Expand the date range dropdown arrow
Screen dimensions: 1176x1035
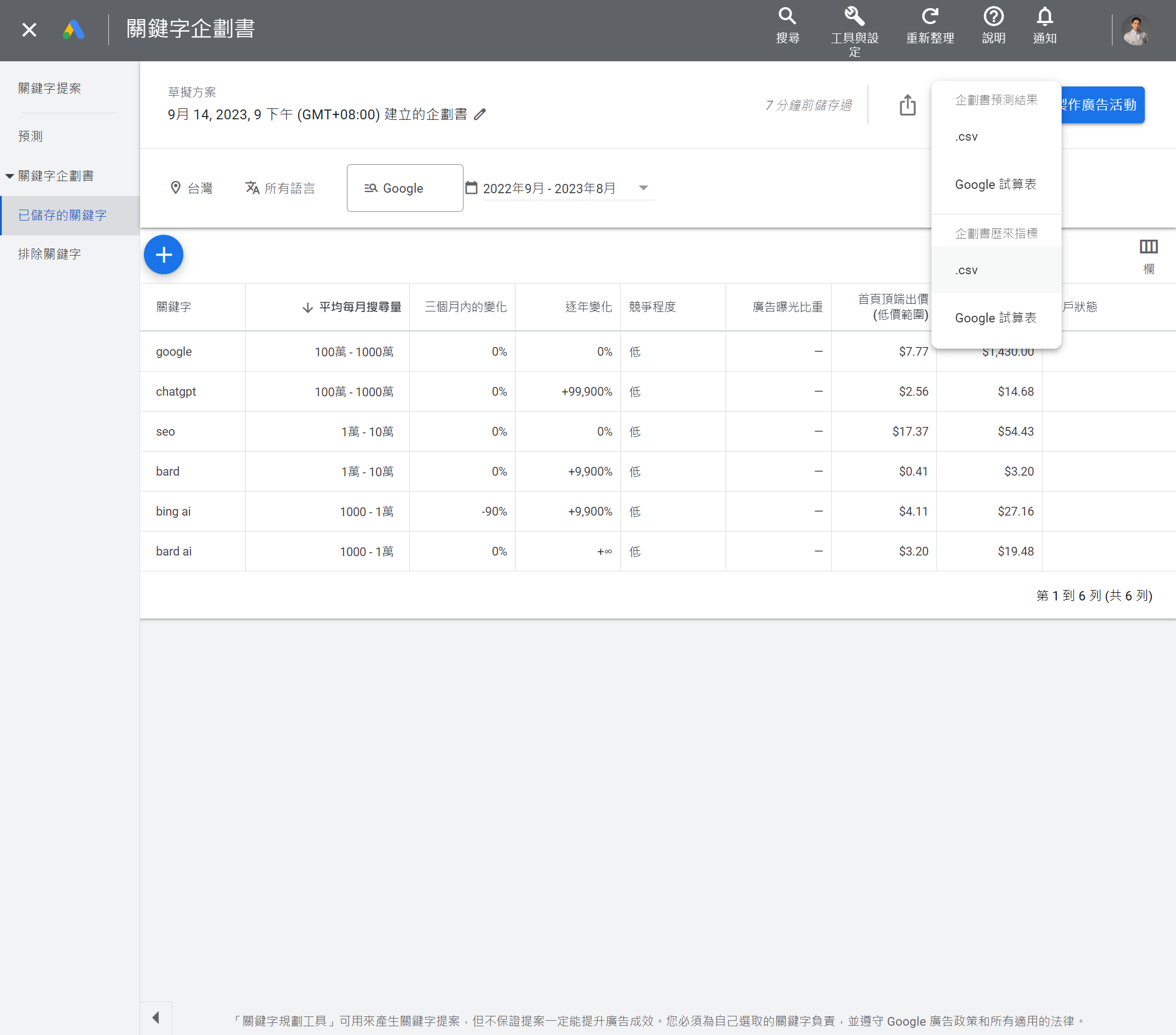[643, 188]
